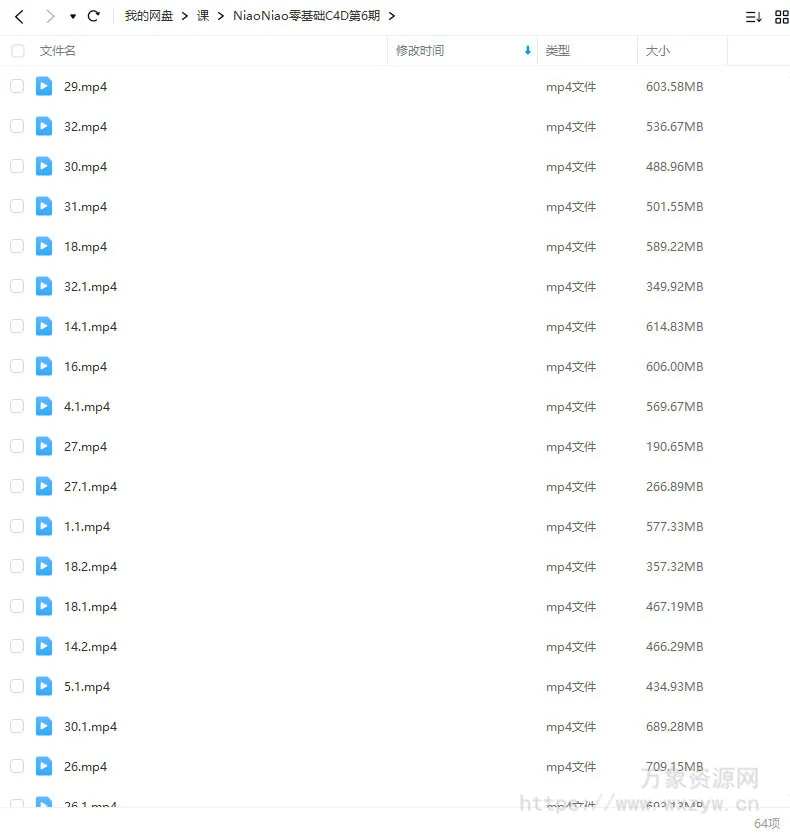This screenshot has width=790, height=838.
Task: Open the sort order menu icon
Action: click(753, 17)
